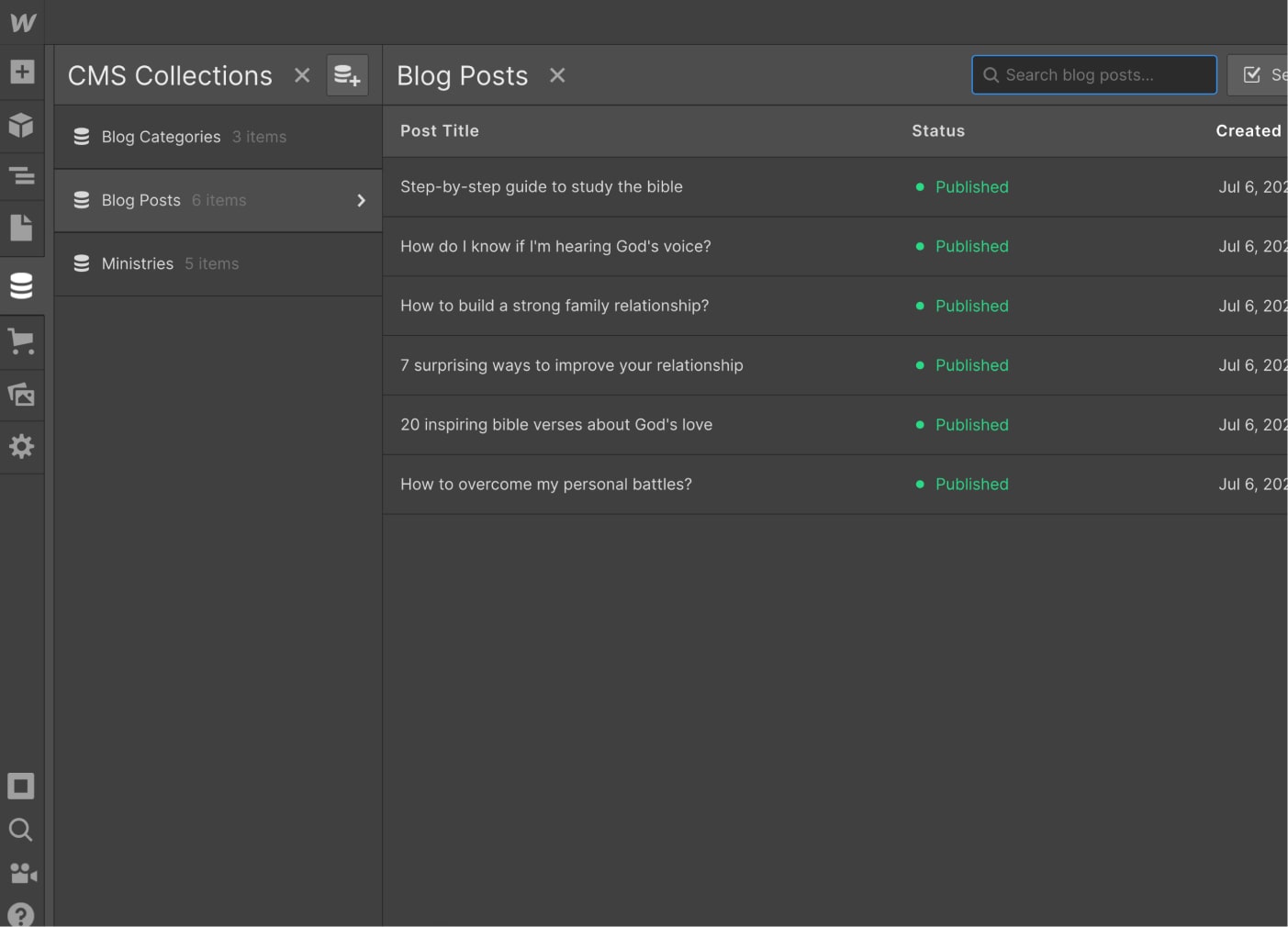Screen dimensions: 1288x927
Task: Expand the Blog Posts collection chevron
Action: click(x=361, y=200)
